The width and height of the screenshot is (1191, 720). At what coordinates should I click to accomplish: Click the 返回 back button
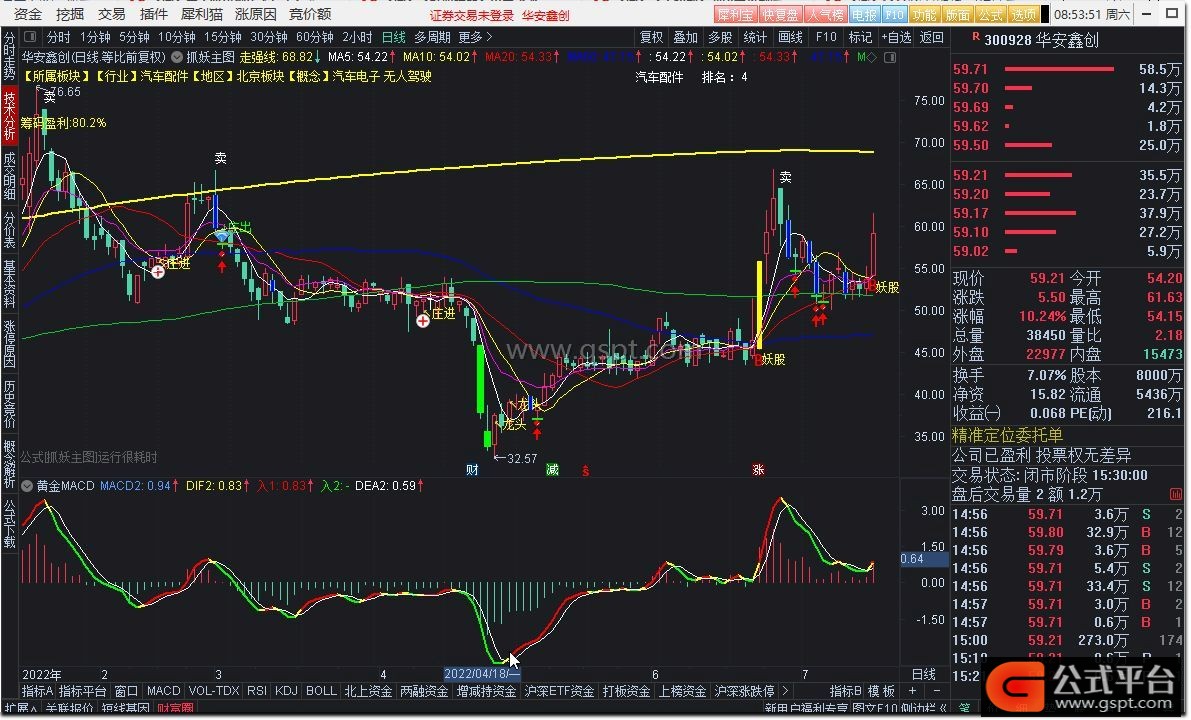tap(931, 36)
